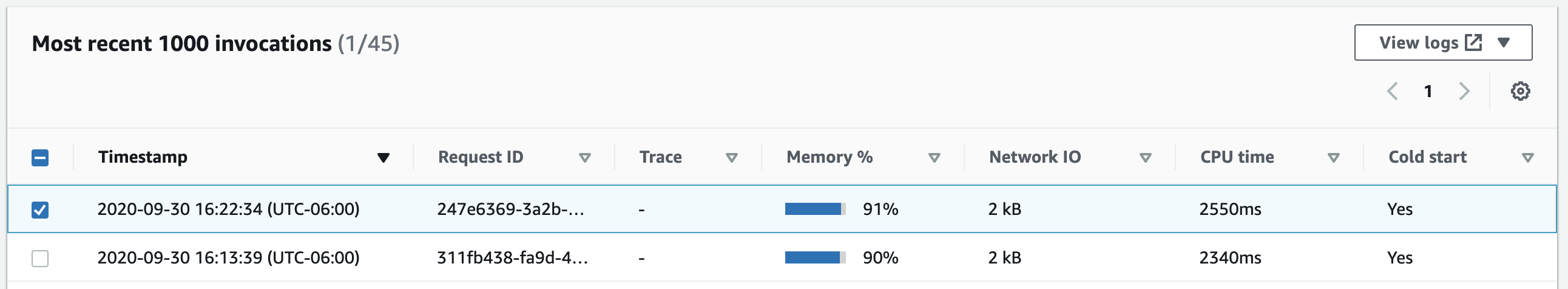Click the Timestamp column header

[143, 157]
